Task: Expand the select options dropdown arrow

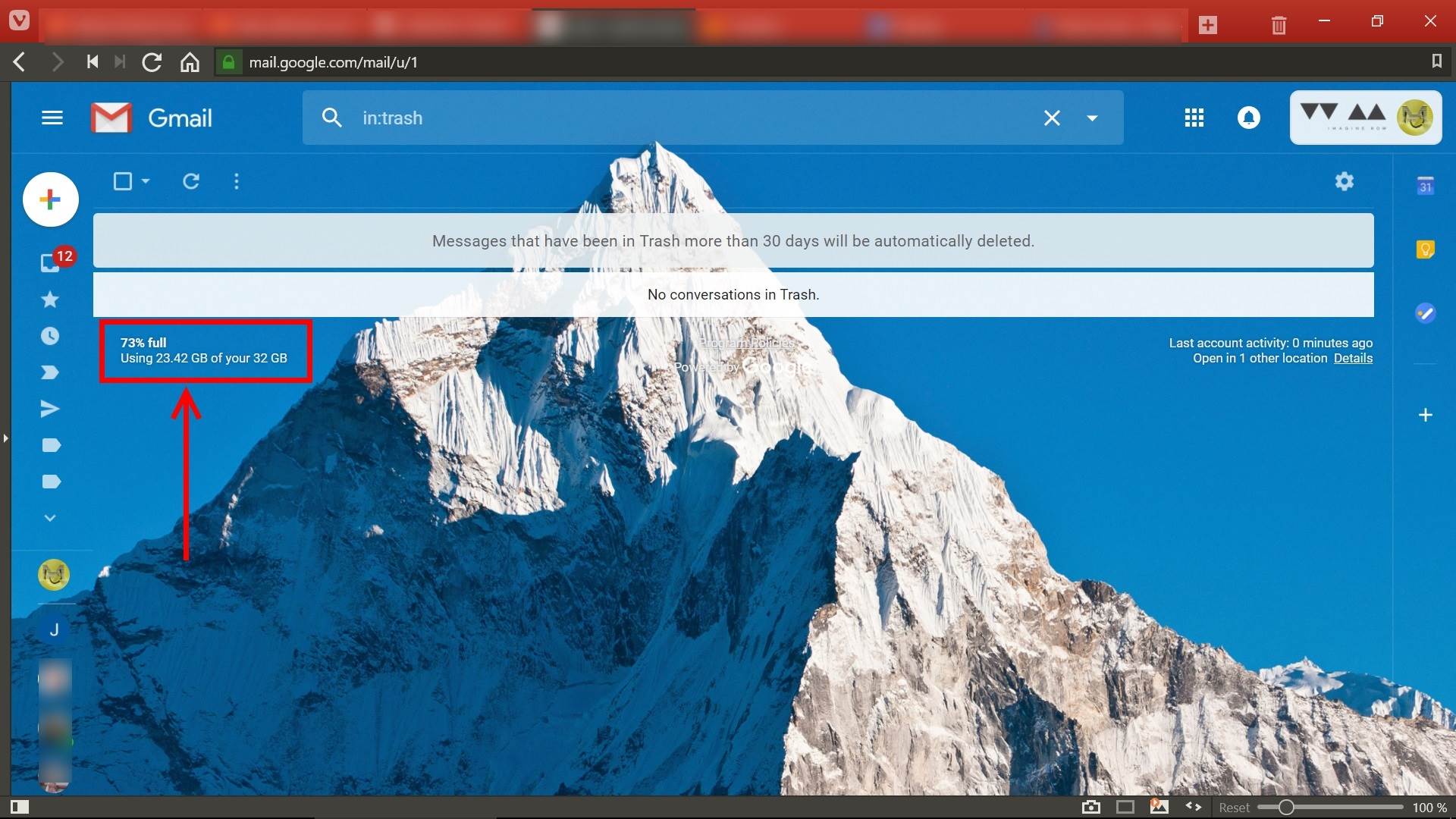Action: 146,181
